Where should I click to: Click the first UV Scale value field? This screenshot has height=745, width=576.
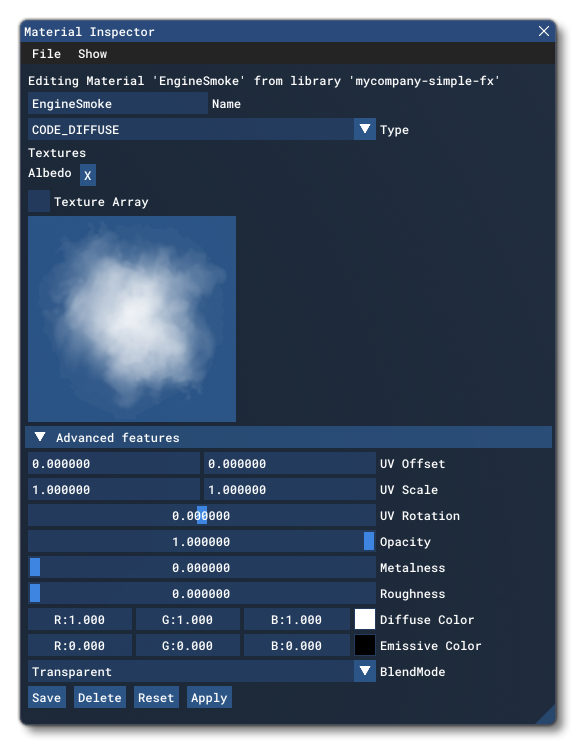click(x=114, y=489)
